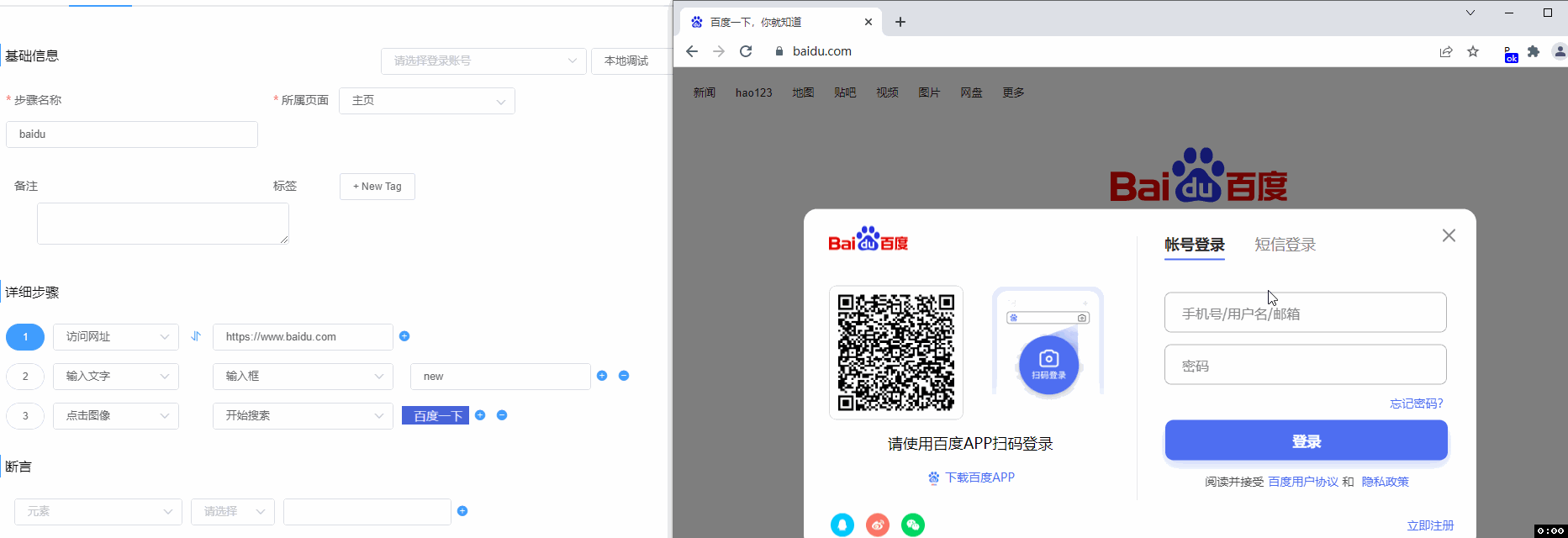Click the 本地调试 button
The image size is (1568, 538).
pyautogui.click(x=629, y=61)
